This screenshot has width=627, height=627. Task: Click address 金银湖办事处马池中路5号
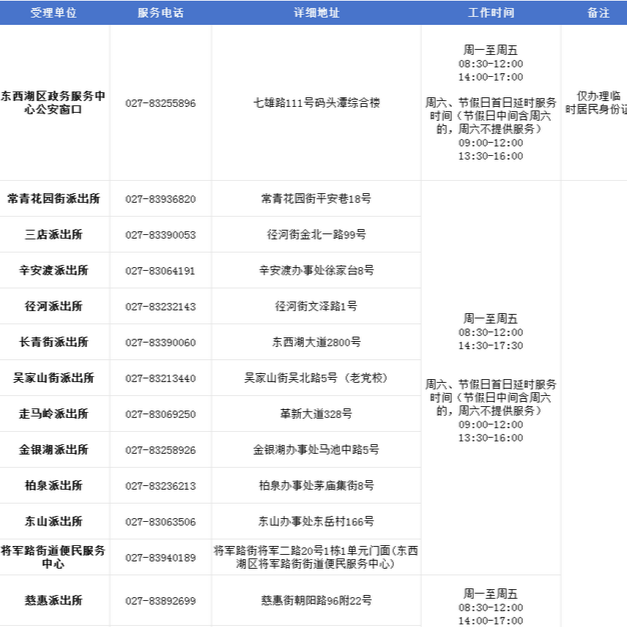(x=316, y=450)
